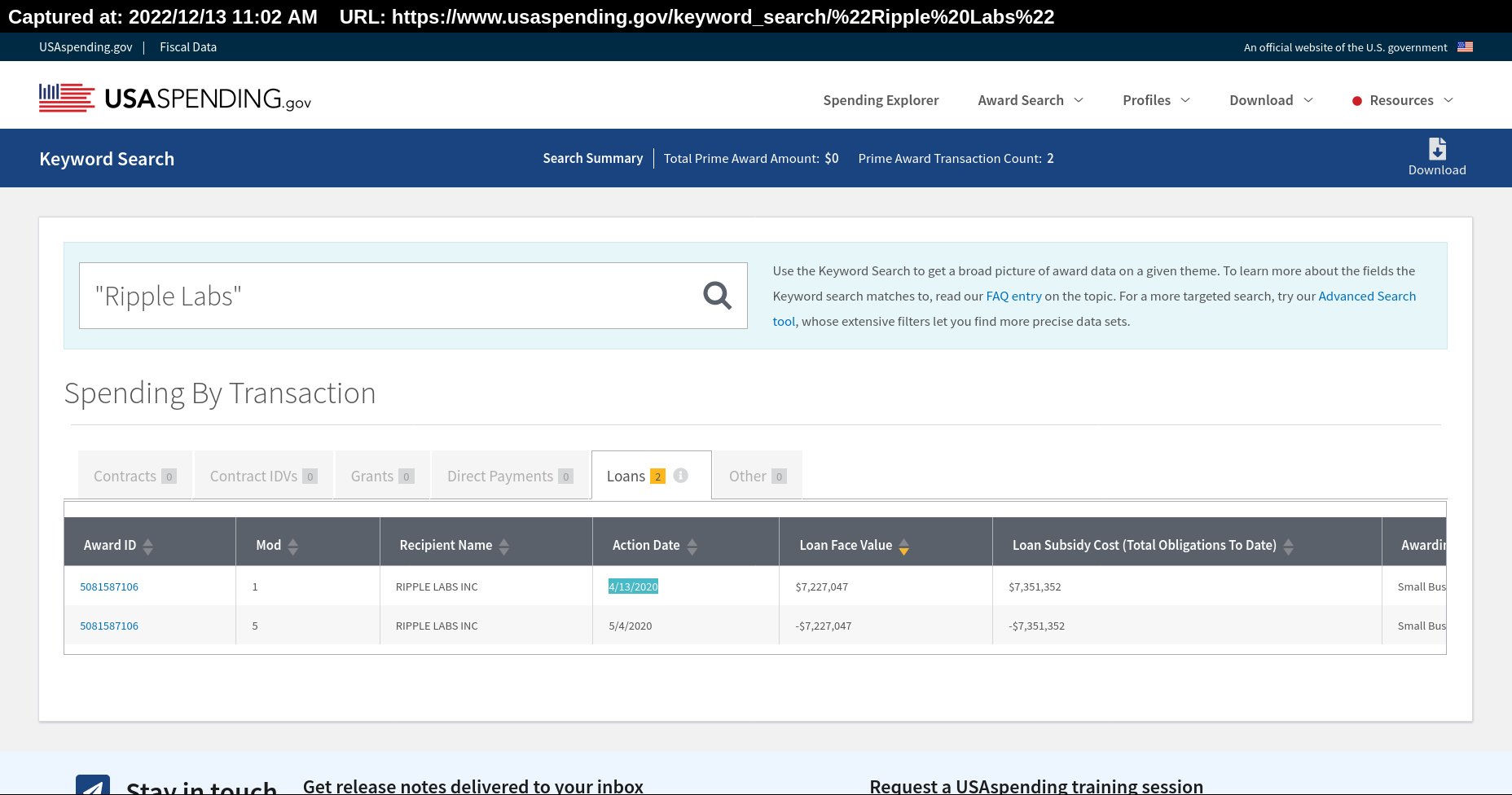Click the paper plane Stay in touch icon
Viewport: 1512px width, 795px height.
click(x=93, y=785)
